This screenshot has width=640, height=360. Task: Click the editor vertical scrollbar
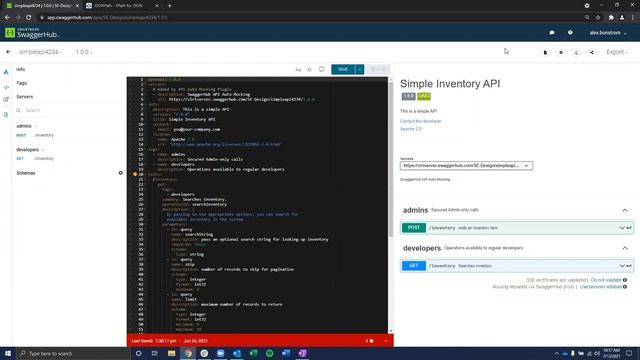[x=391, y=159]
